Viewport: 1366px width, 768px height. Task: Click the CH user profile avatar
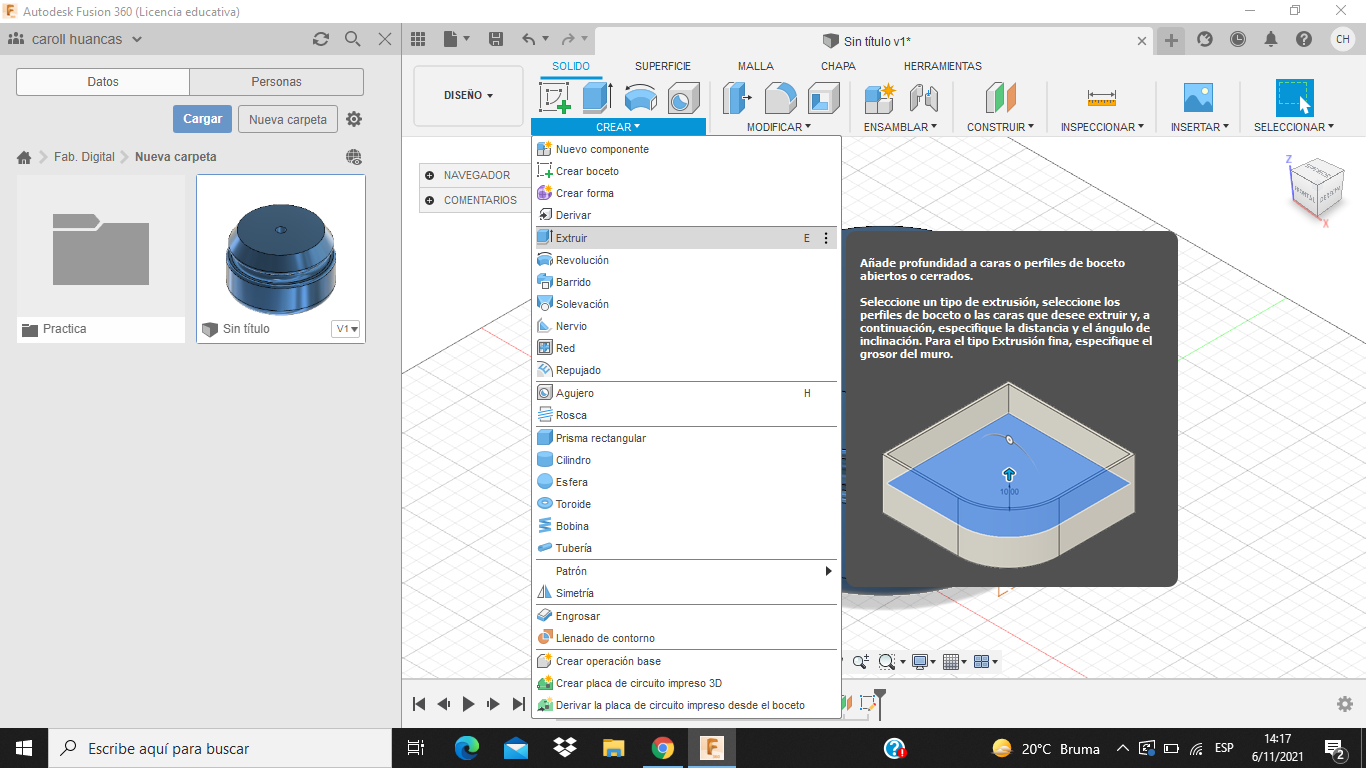point(1343,39)
